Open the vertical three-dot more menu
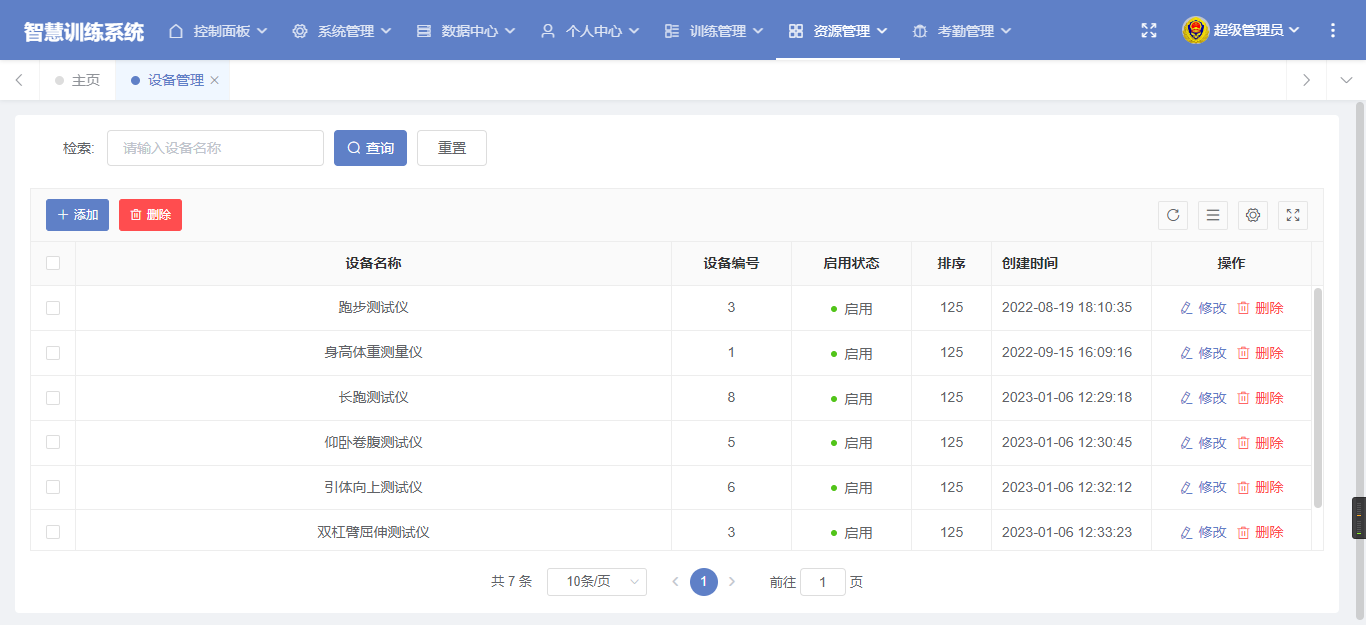1366x625 pixels. [x=1332, y=31]
